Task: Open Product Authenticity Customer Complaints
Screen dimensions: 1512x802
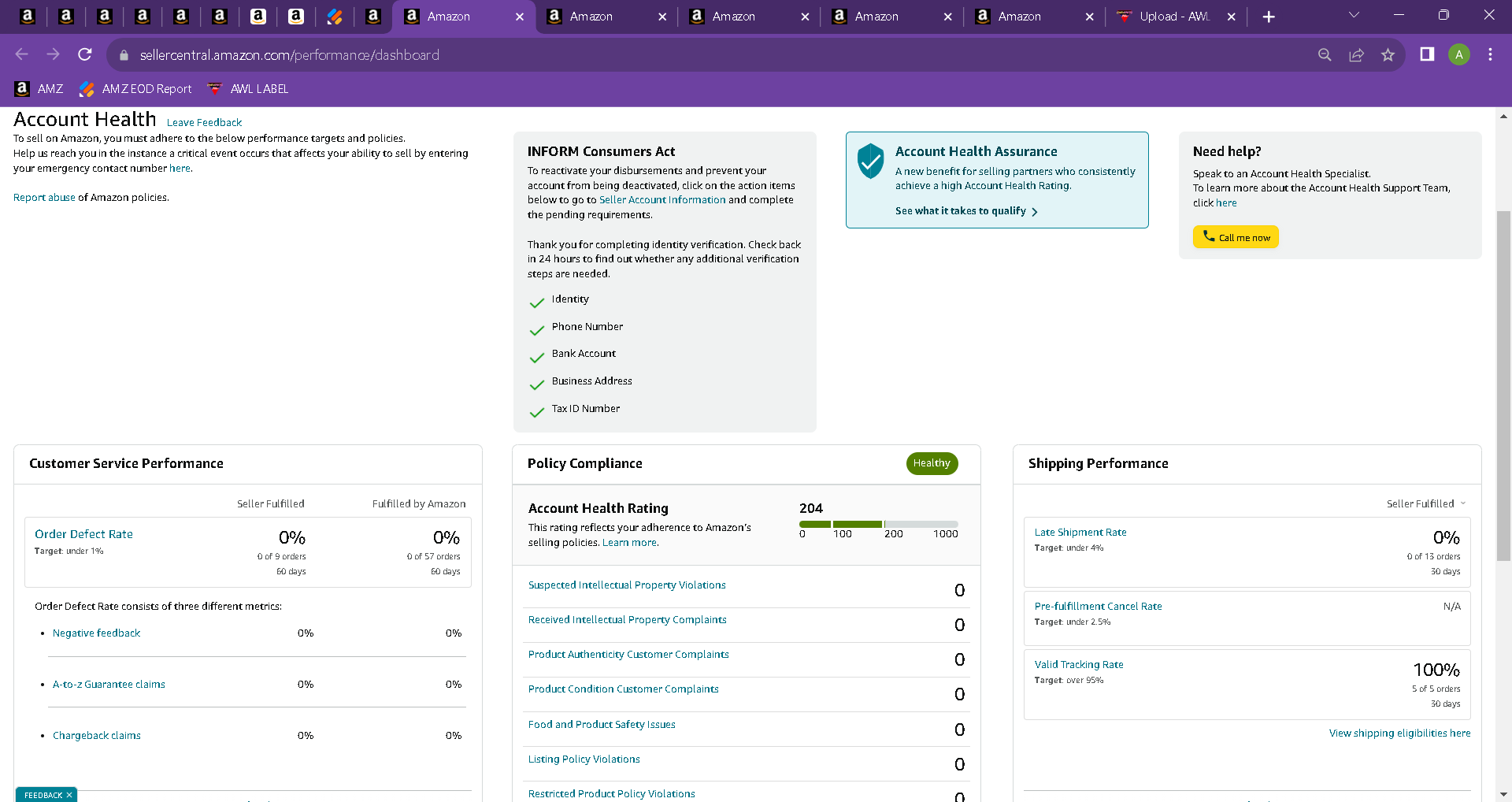Action: click(628, 655)
